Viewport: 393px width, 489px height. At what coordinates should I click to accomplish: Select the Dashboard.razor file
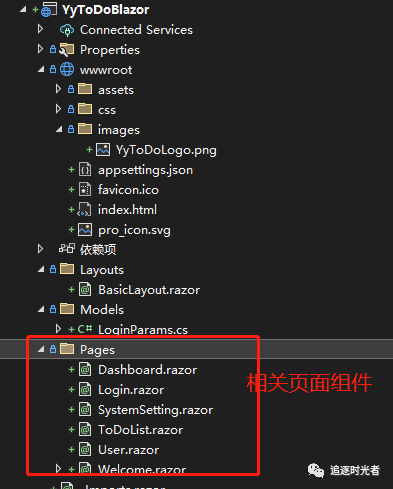click(x=147, y=370)
